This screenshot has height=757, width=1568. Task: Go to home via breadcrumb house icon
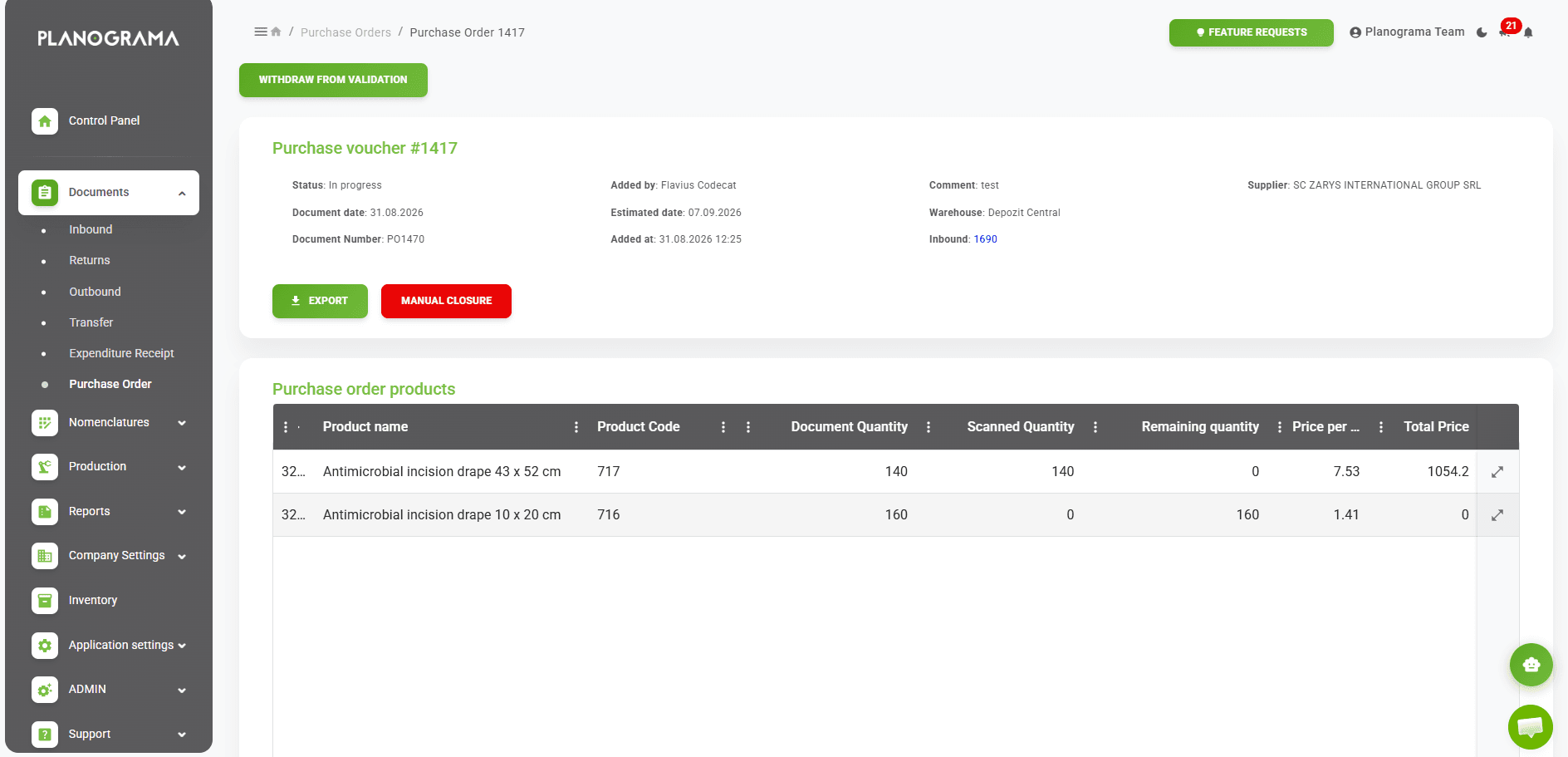click(276, 32)
